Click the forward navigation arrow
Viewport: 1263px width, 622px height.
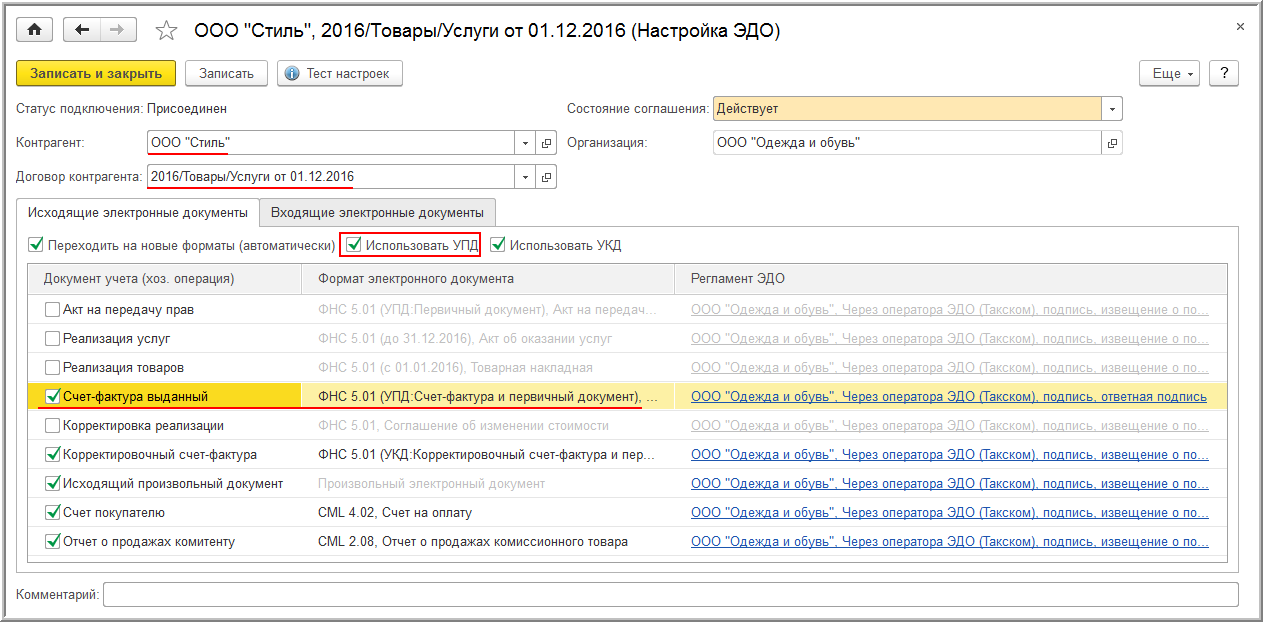coord(118,30)
